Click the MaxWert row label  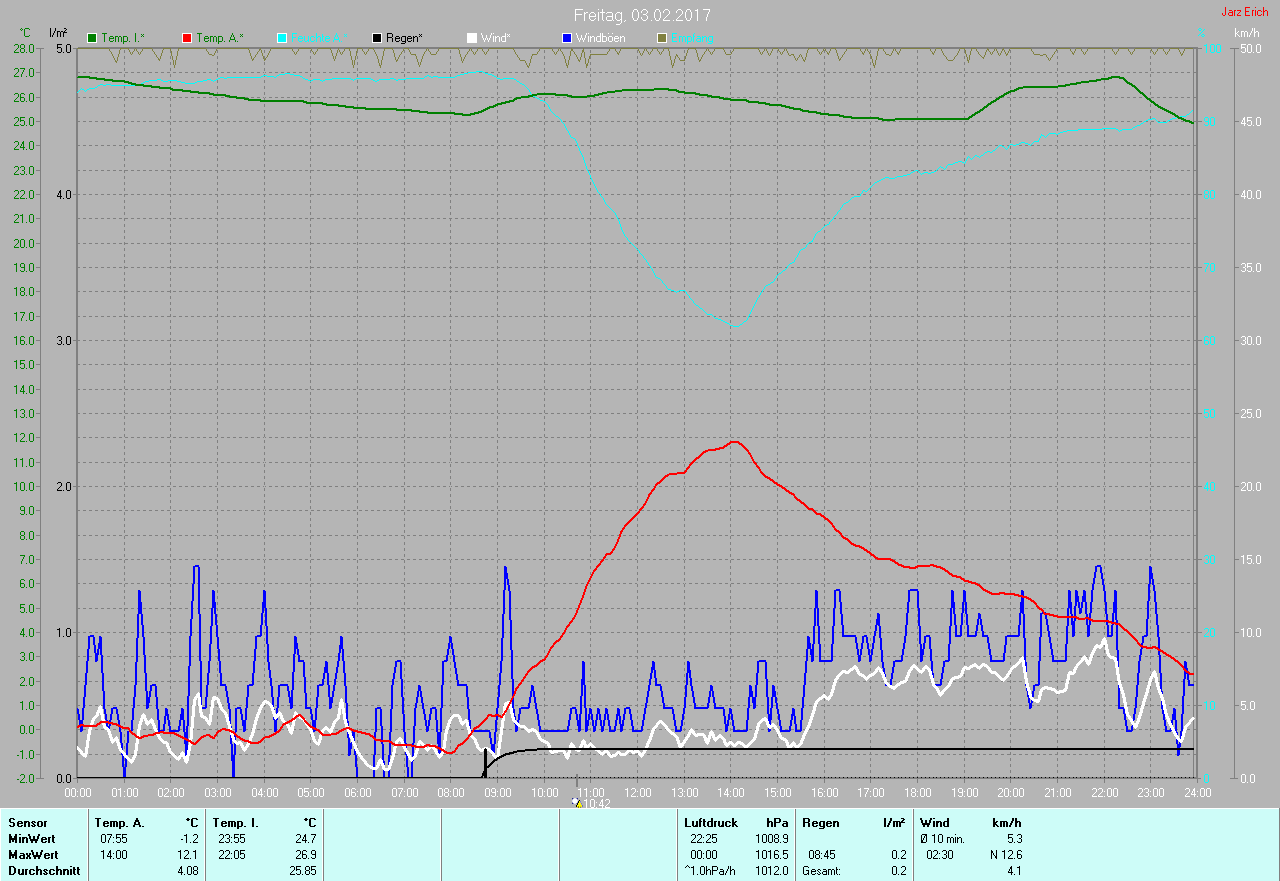point(32,855)
